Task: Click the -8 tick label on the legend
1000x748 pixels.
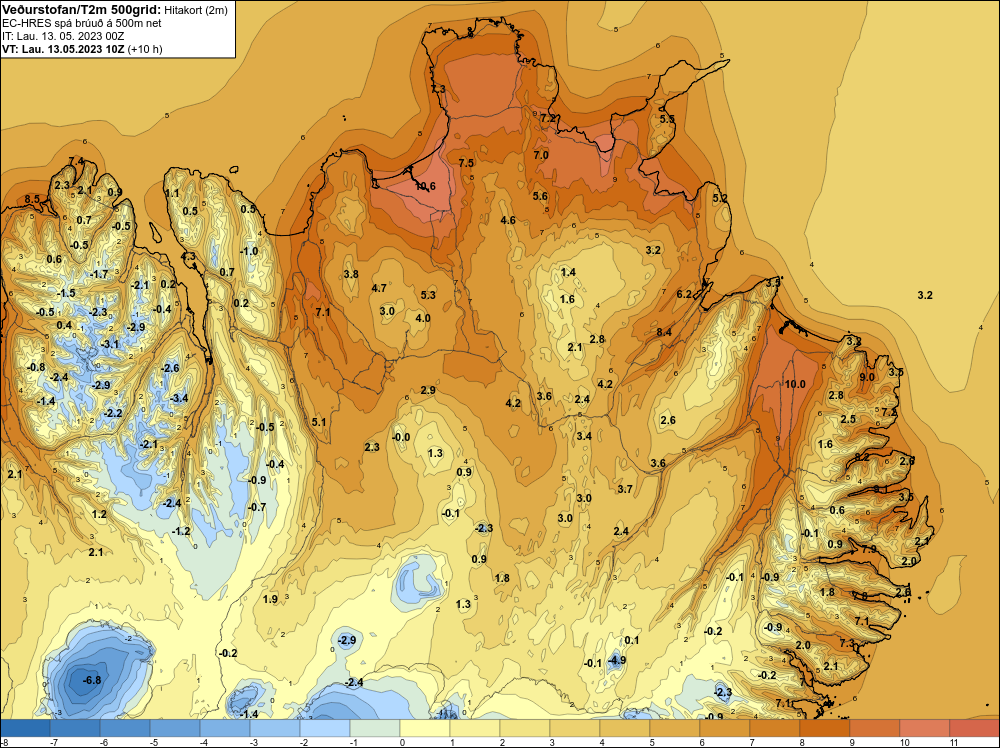Action: click(5, 742)
